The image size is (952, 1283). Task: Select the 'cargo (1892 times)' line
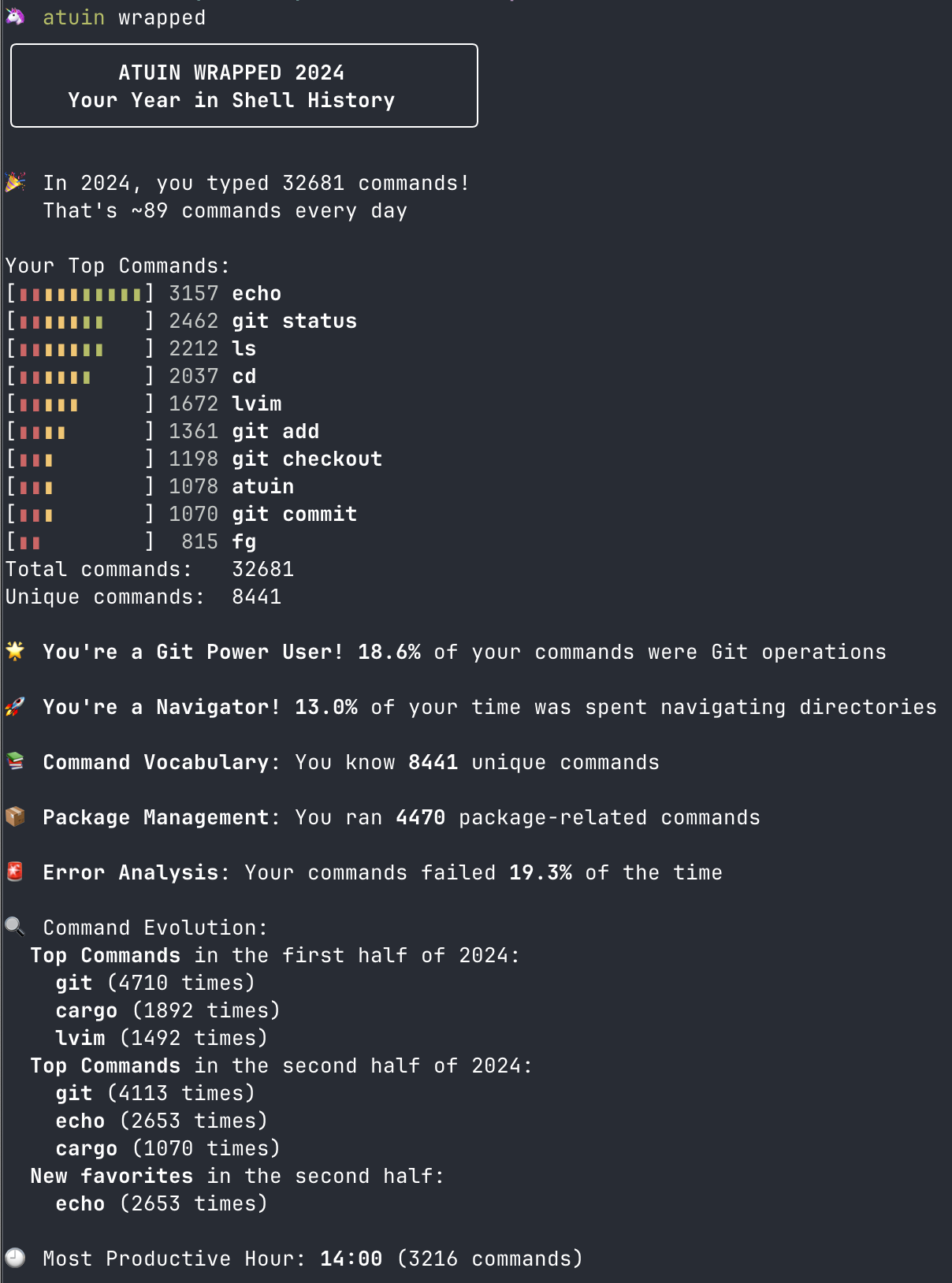point(167,1010)
